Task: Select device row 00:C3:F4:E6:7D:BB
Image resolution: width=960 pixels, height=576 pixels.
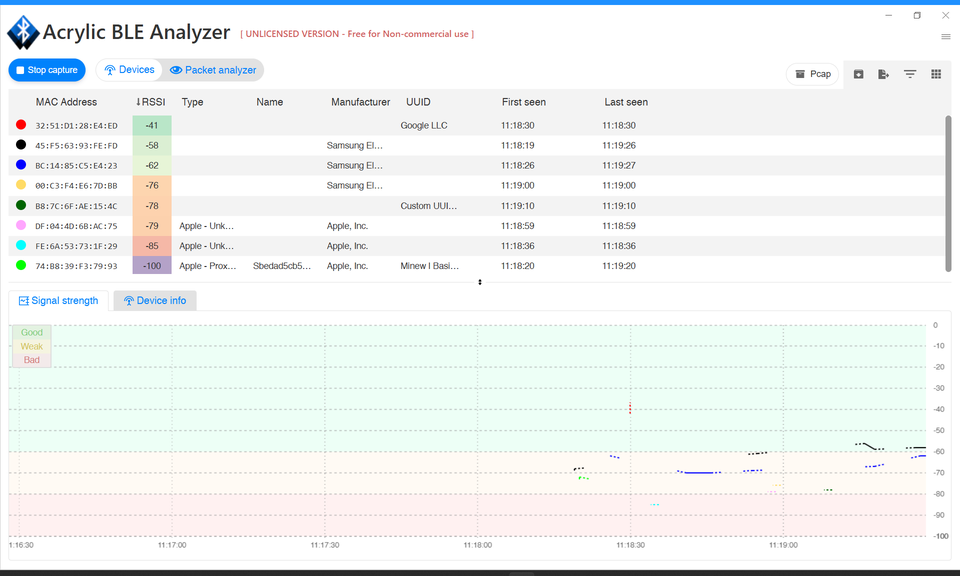Action: [x=476, y=185]
